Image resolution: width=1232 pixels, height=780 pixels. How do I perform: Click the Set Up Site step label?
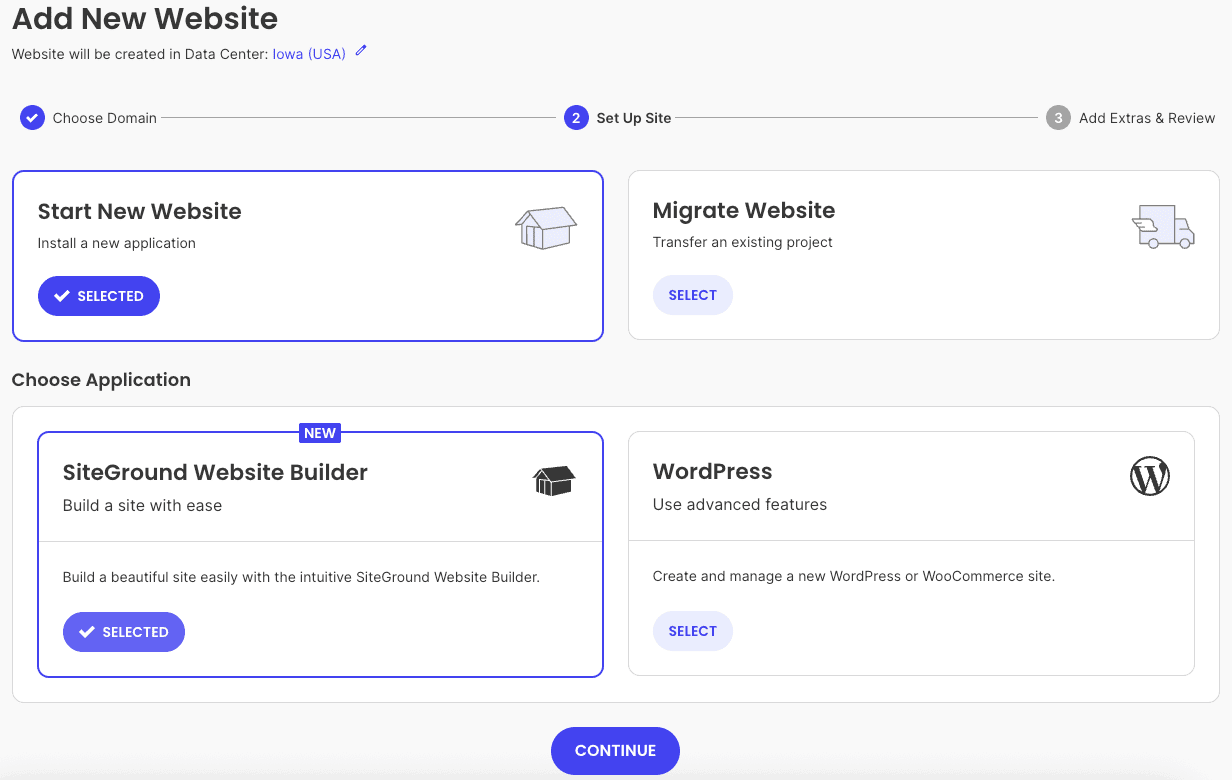coord(634,118)
